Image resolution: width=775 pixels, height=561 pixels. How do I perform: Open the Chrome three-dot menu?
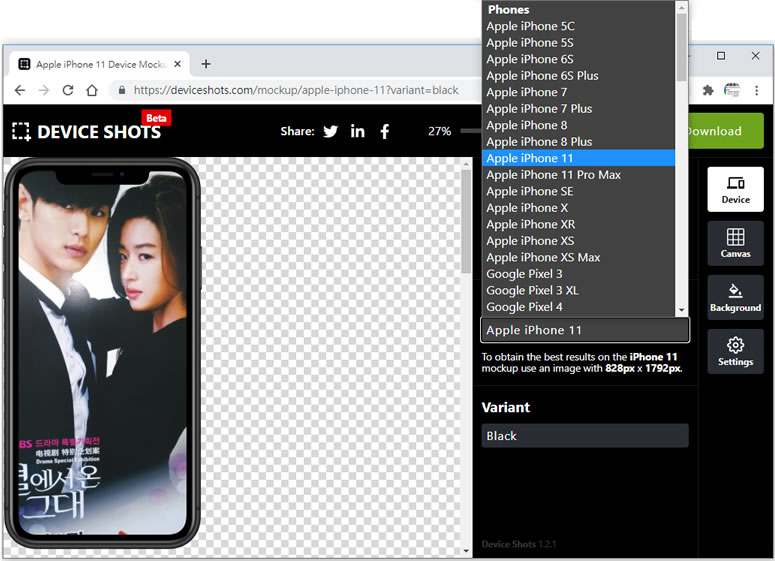[x=756, y=90]
